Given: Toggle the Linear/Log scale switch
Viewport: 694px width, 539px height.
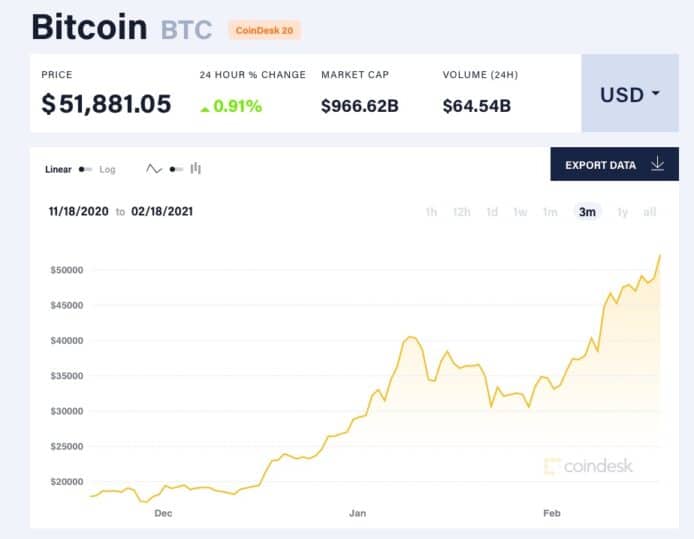Looking at the screenshot, I should pyautogui.click(x=85, y=169).
